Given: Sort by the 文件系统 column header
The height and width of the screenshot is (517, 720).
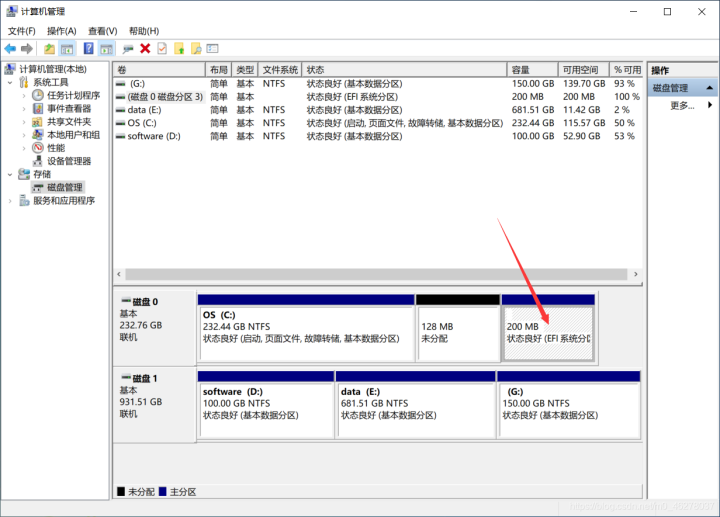Looking at the screenshot, I should [x=280, y=70].
